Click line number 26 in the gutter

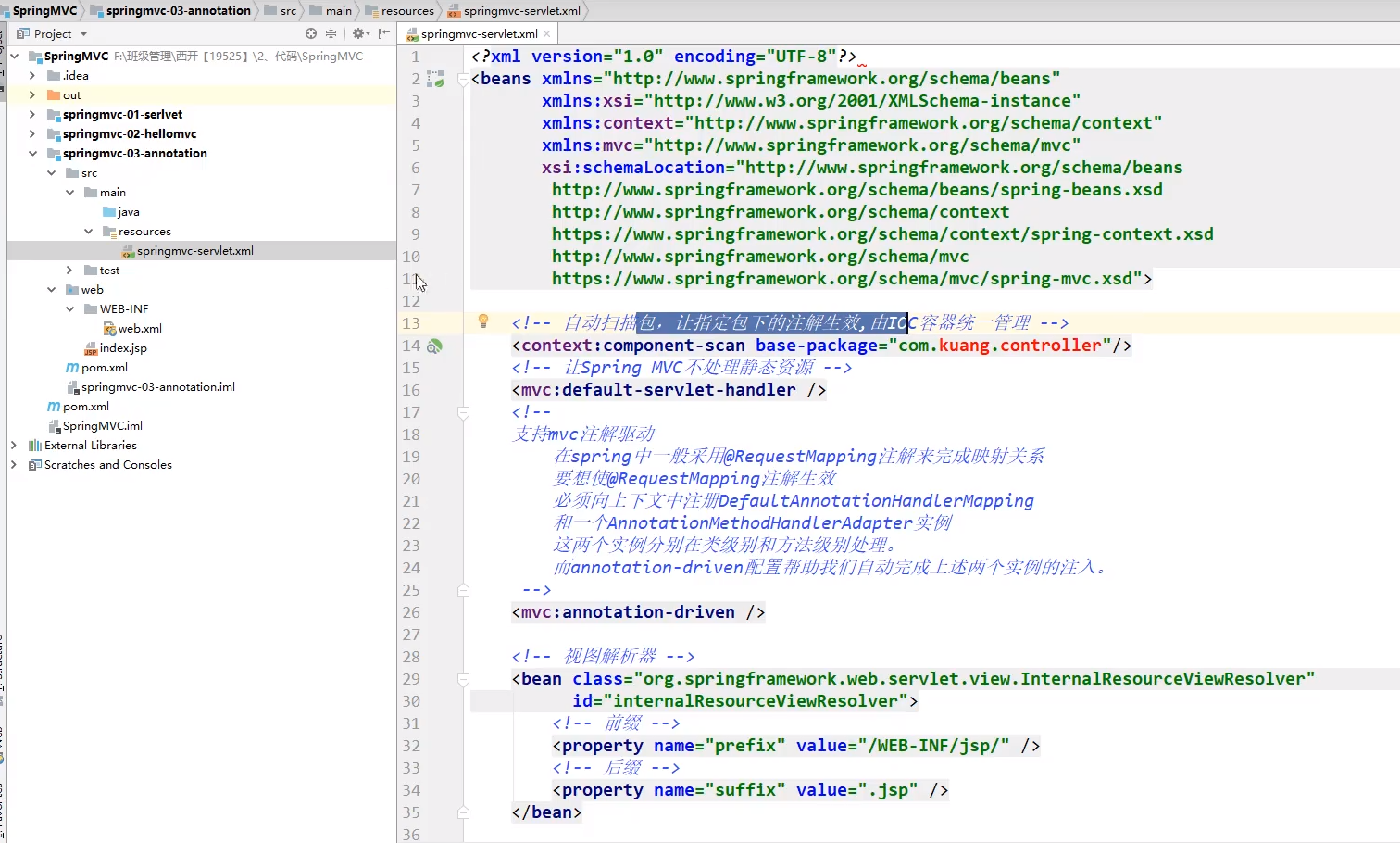[411, 612]
